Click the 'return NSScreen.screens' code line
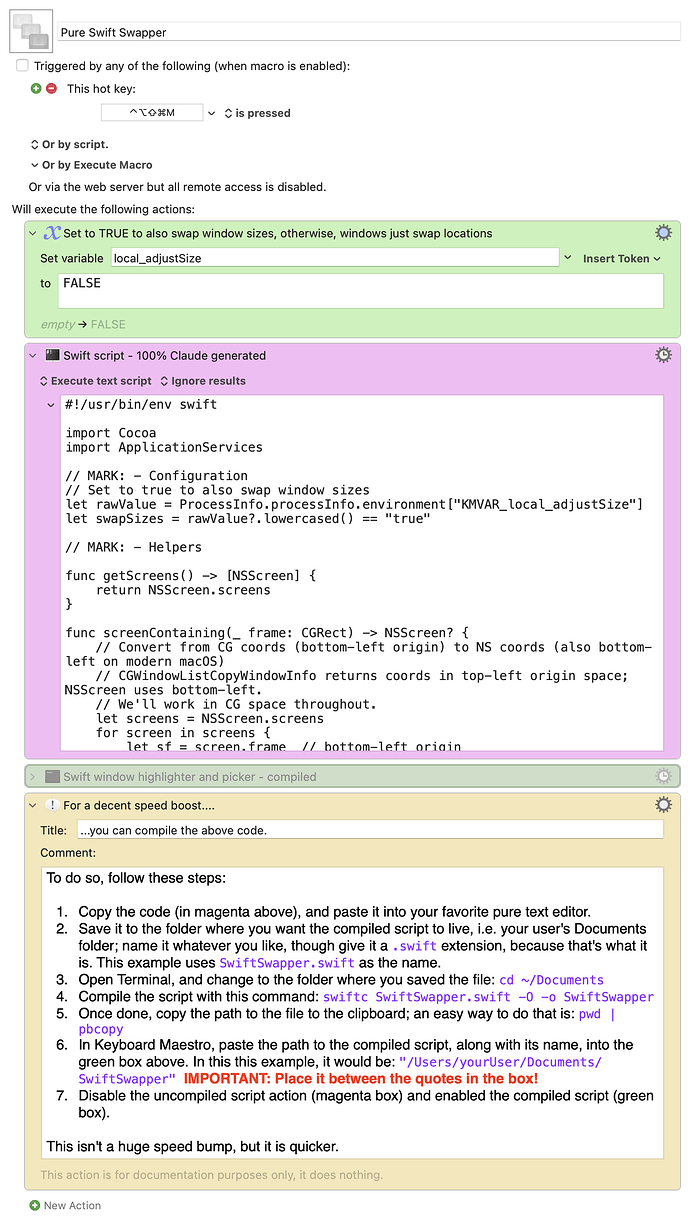690x1220 pixels. (x=183, y=590)
